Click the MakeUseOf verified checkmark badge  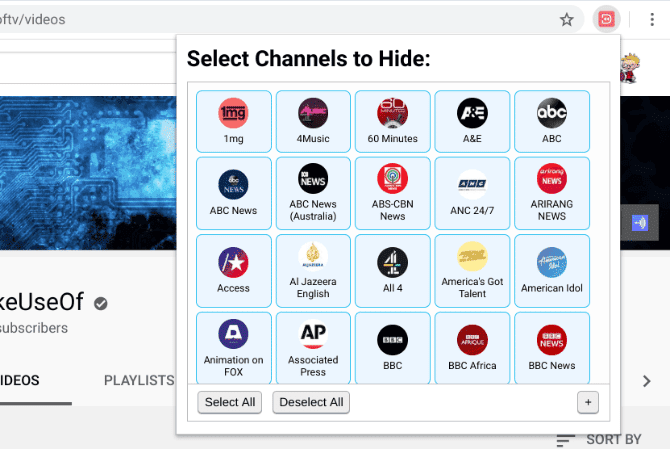[101, 303]
